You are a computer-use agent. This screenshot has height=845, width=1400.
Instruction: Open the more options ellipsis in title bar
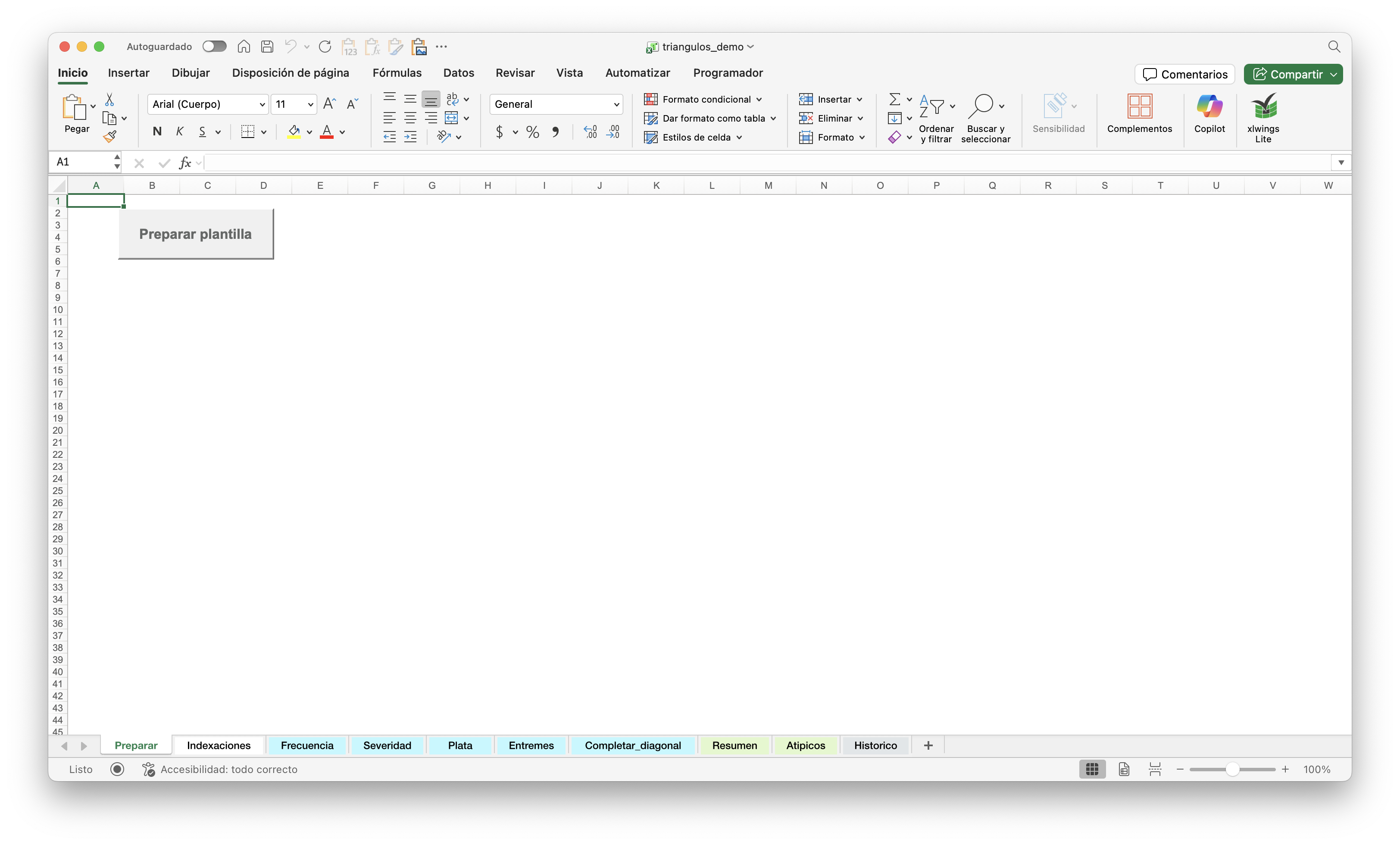click(x=441, y=47)
